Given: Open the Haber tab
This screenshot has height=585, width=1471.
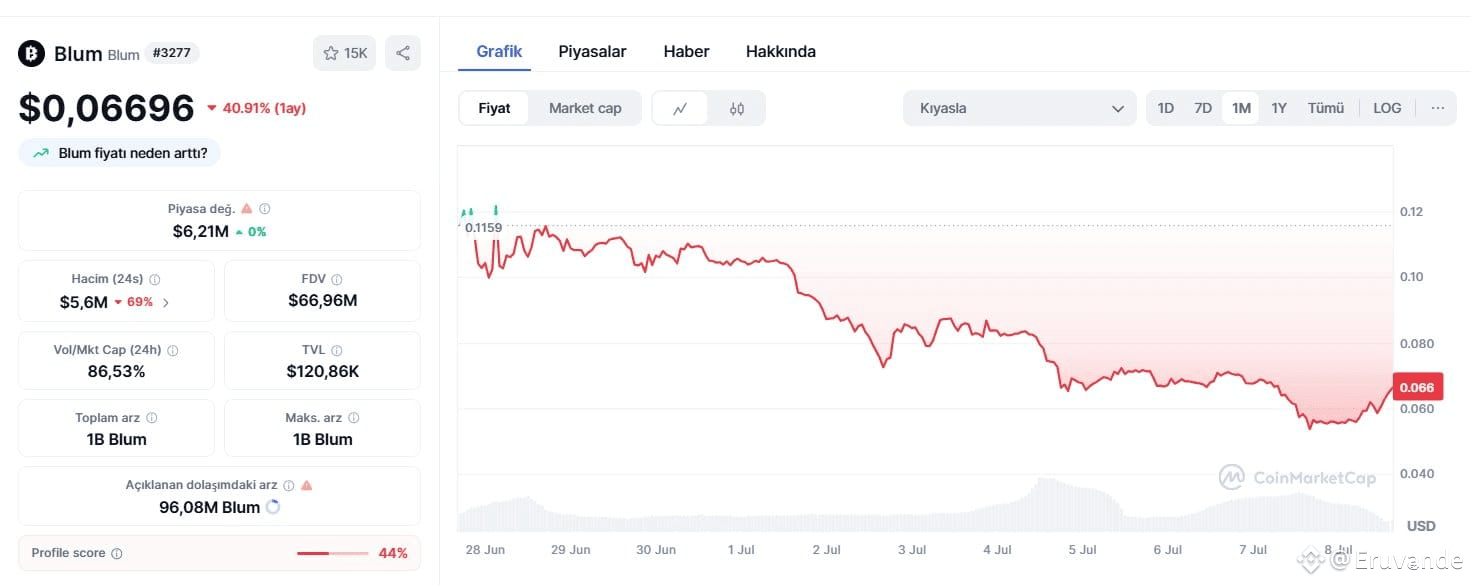Looking at the screenshot, I should (686, 51).
